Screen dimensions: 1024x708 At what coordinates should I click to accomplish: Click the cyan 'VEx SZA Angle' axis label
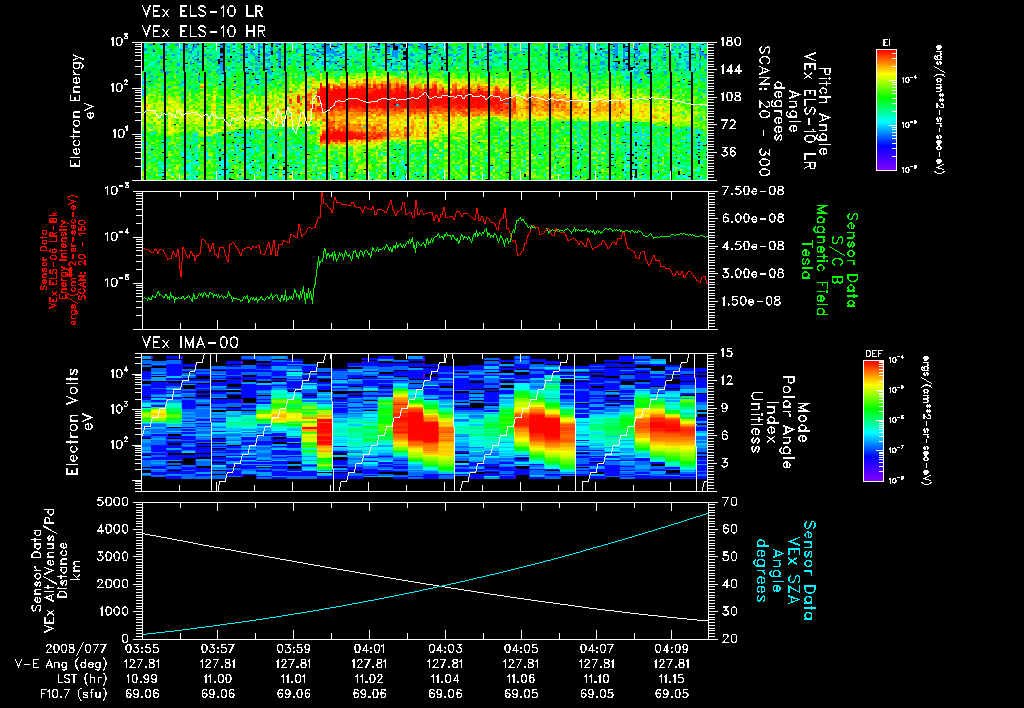click(x=786, y=570)
